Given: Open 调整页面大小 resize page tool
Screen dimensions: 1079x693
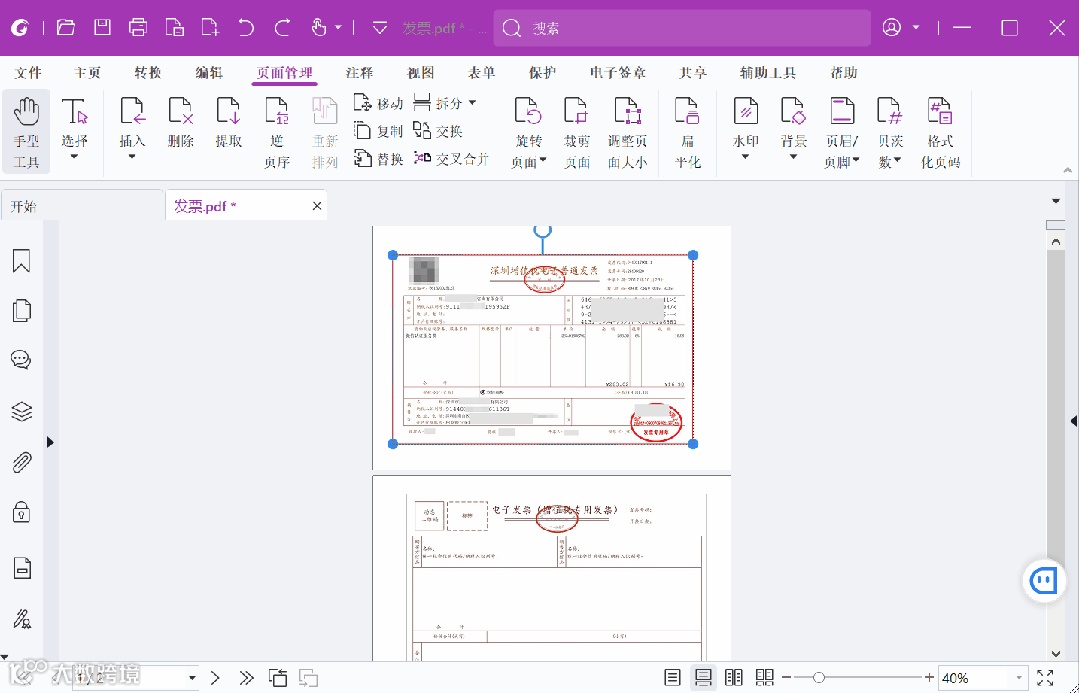Looking at the screenshot, I should tap(628, 132).
